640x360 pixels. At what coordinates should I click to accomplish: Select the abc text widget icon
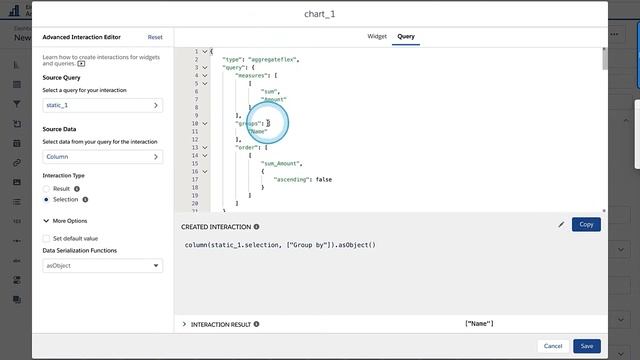(x=17, y=260)
